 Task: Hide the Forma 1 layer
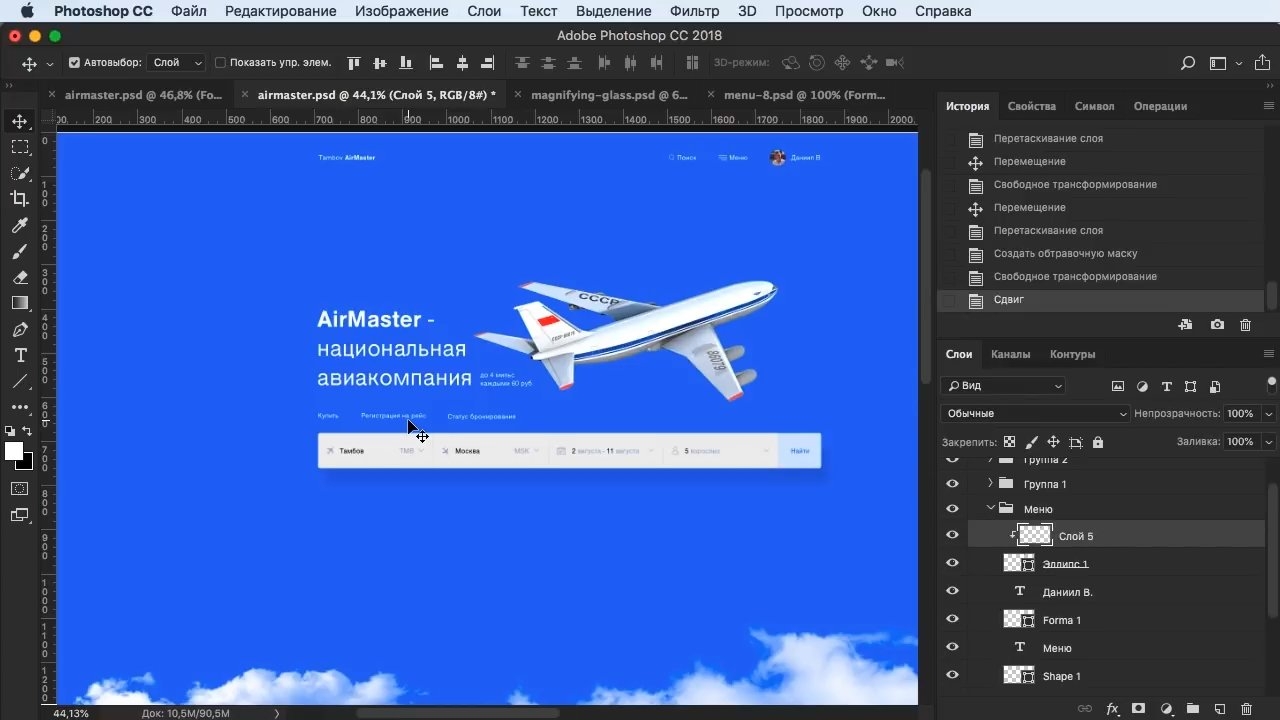point(952,620)
